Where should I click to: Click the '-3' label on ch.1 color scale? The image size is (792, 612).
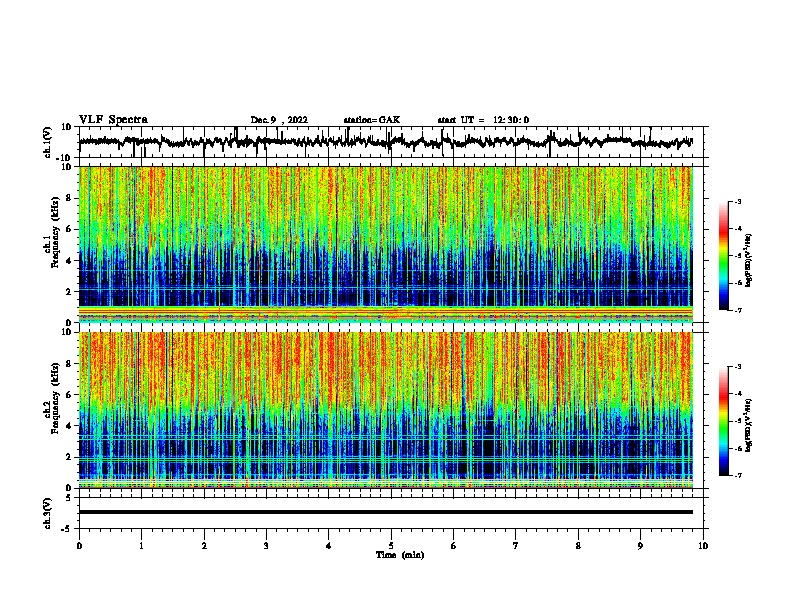pos(737,201)
